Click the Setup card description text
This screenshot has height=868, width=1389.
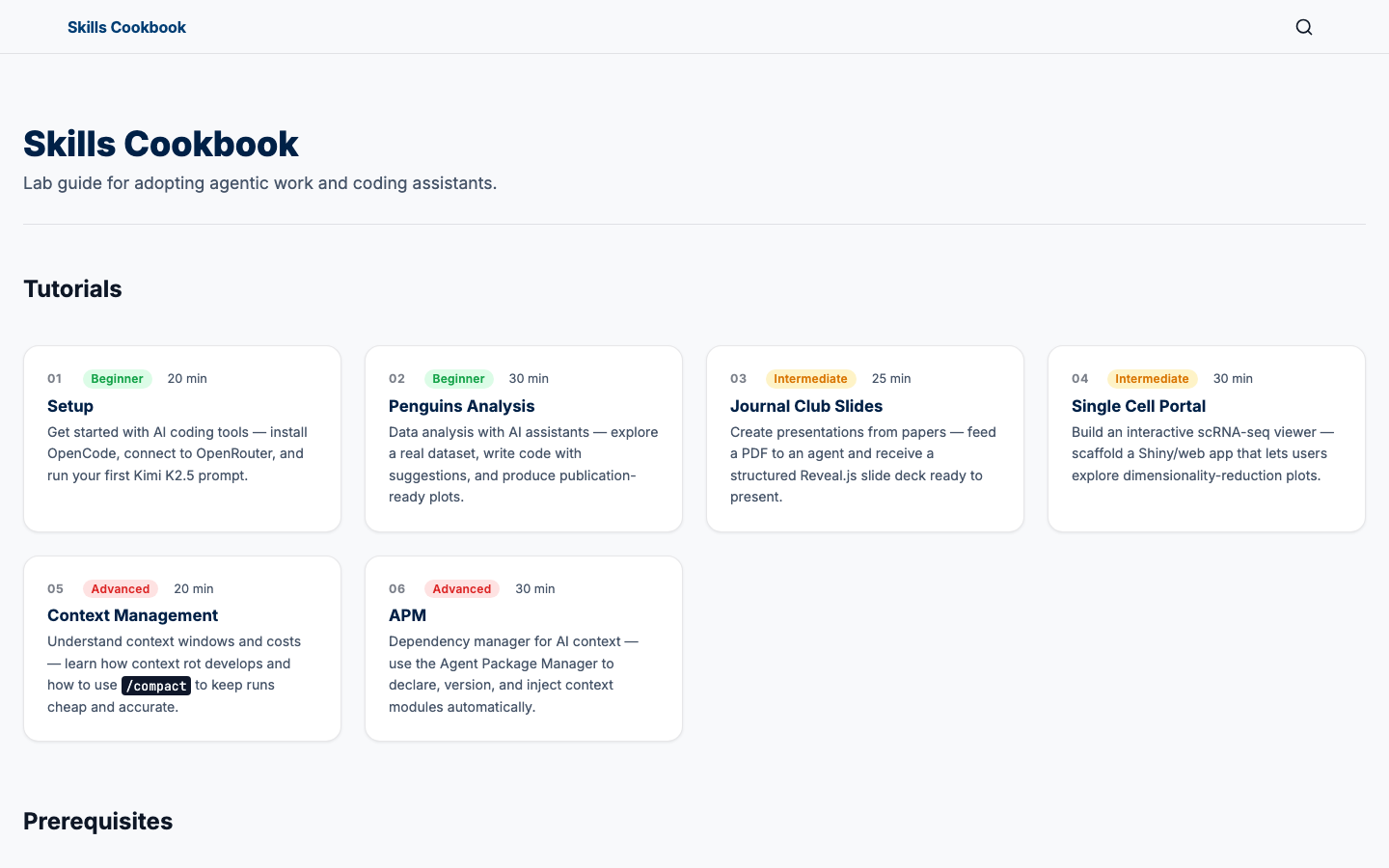tap(177, 453)
